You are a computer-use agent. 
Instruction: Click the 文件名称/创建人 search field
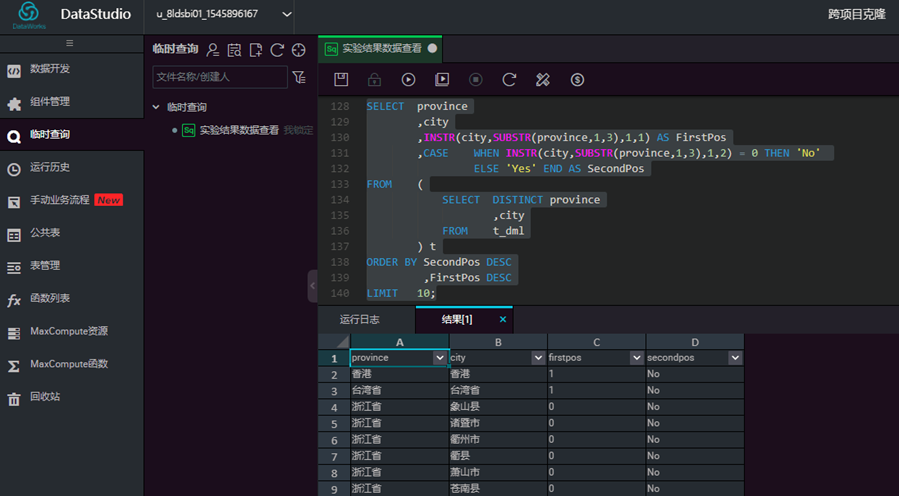(220, 77)
